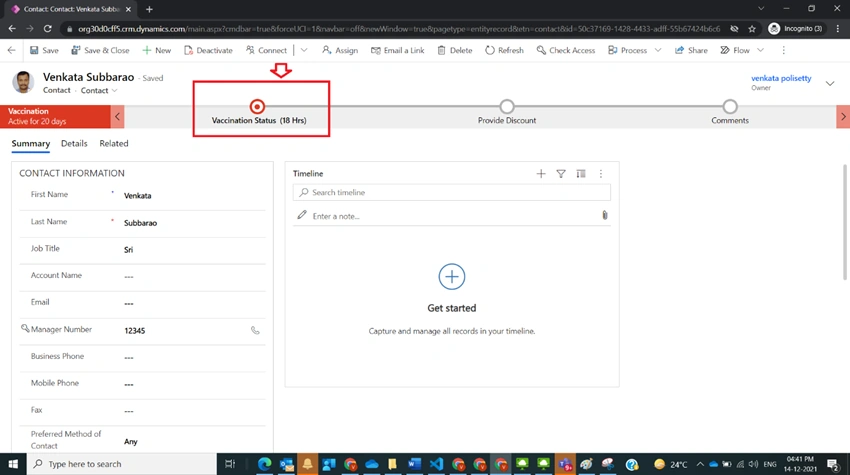Open Word from the taskbar

coord(414,464)
